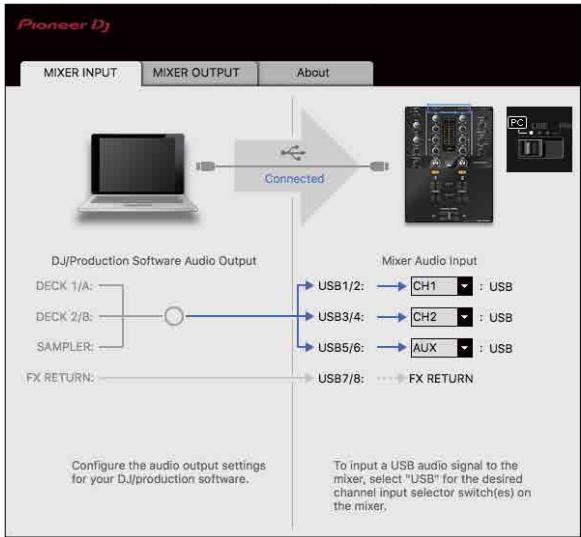Open the About tab
The height and width of the screenshot is (537, 581).
coord(315,73)
